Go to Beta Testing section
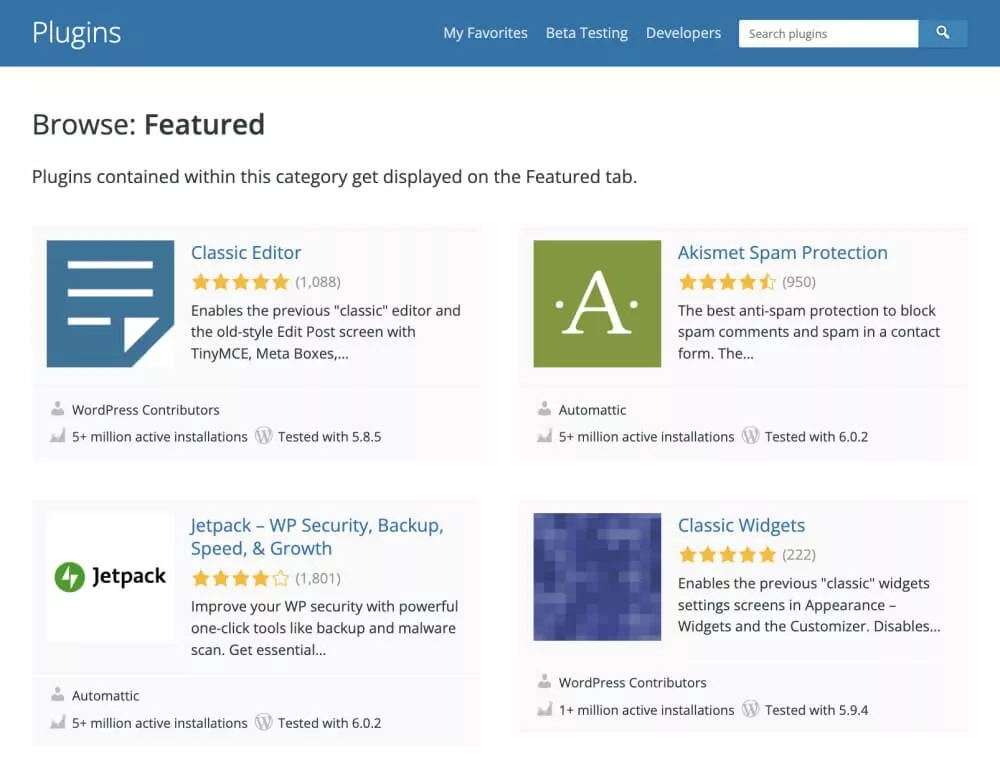1000x778 pixels. tap(587, 33)
